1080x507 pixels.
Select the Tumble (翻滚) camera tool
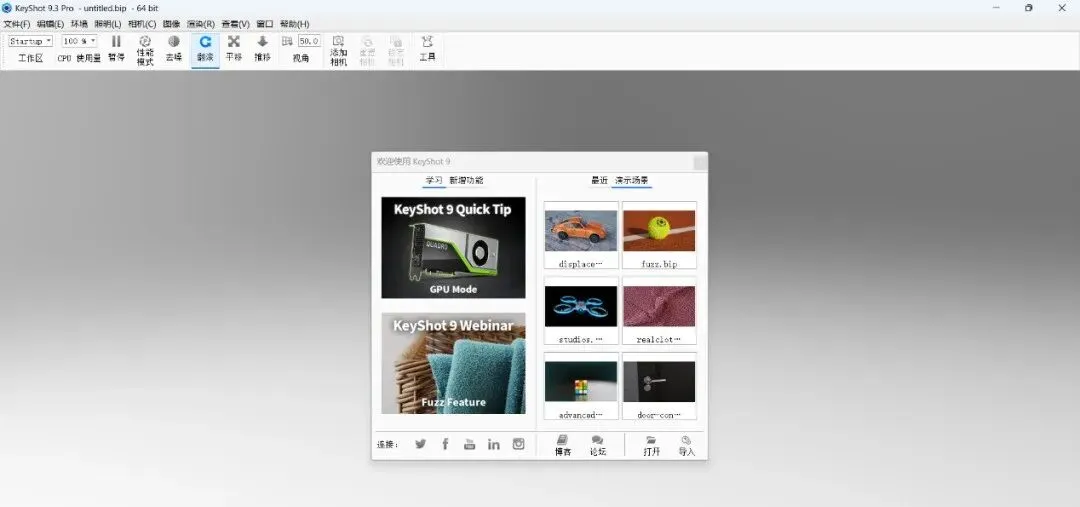pyautogui.click(x=205, y=42)
